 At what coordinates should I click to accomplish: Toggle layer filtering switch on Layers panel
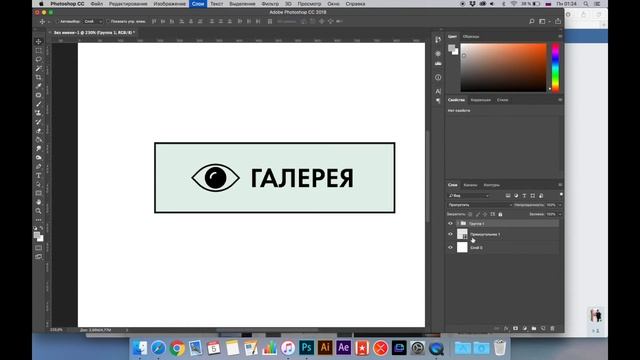(x=561, y=195)
